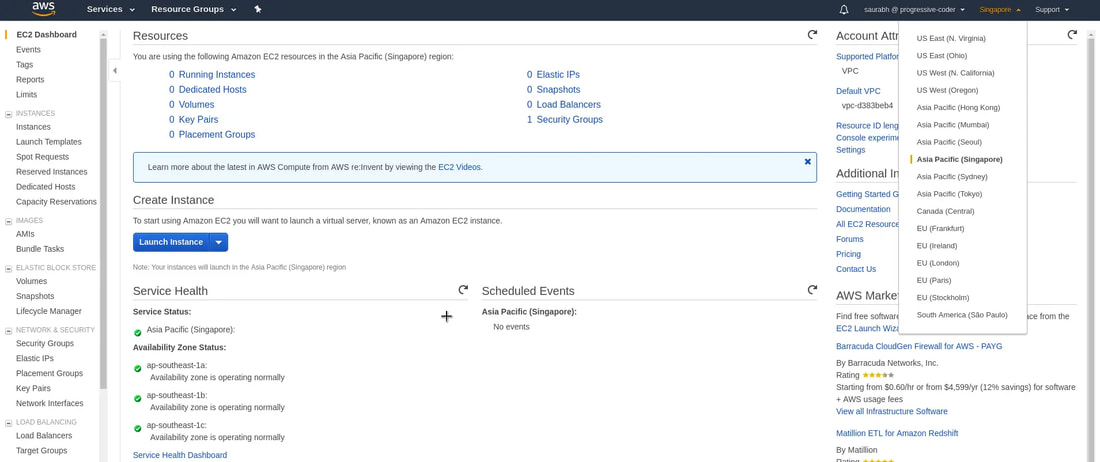Collapse the ELASTIC BLOCK STORE section
The height and width of the screenshot is (462, 1100).
pos(9,268)
